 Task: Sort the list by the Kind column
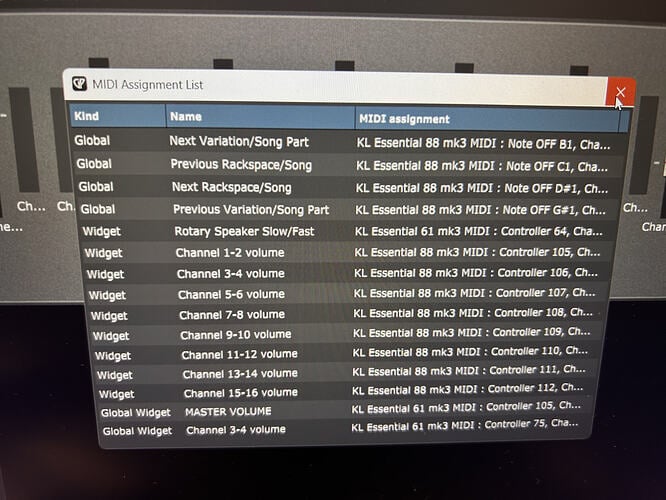click(x=118, y=116)
